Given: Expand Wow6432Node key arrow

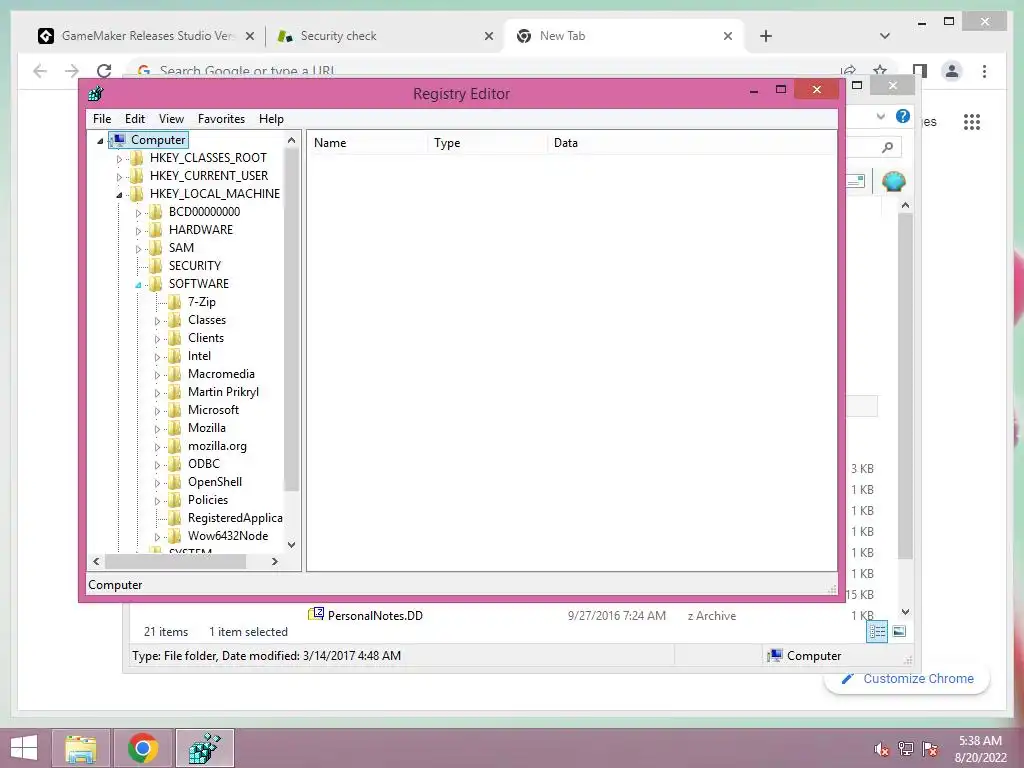Looking at the screenshot, I should (x=157, y=537).
